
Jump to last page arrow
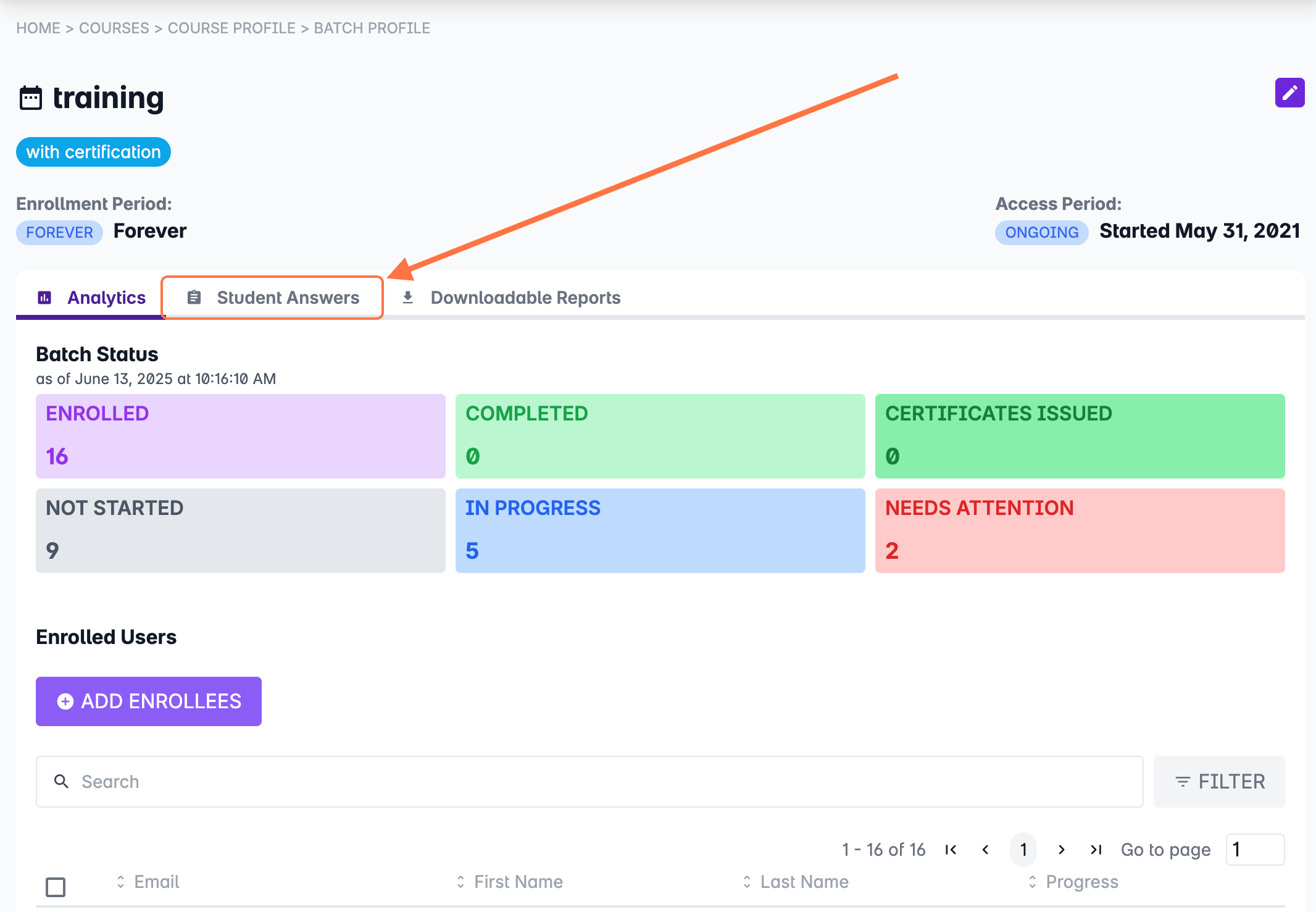pyautogui.click(x=1096, y=850)
